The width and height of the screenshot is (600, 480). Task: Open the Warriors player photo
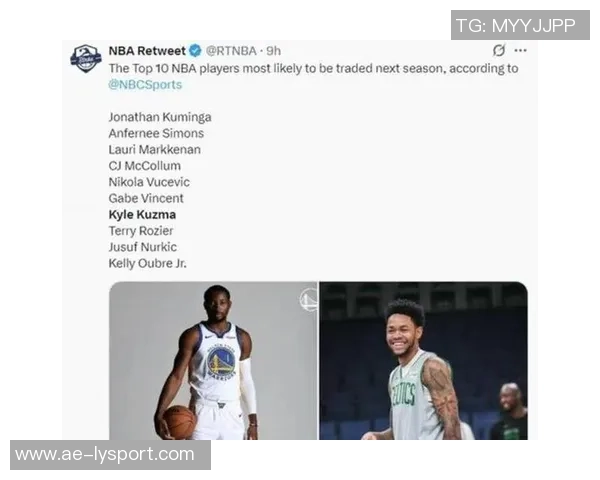point(213,361)
